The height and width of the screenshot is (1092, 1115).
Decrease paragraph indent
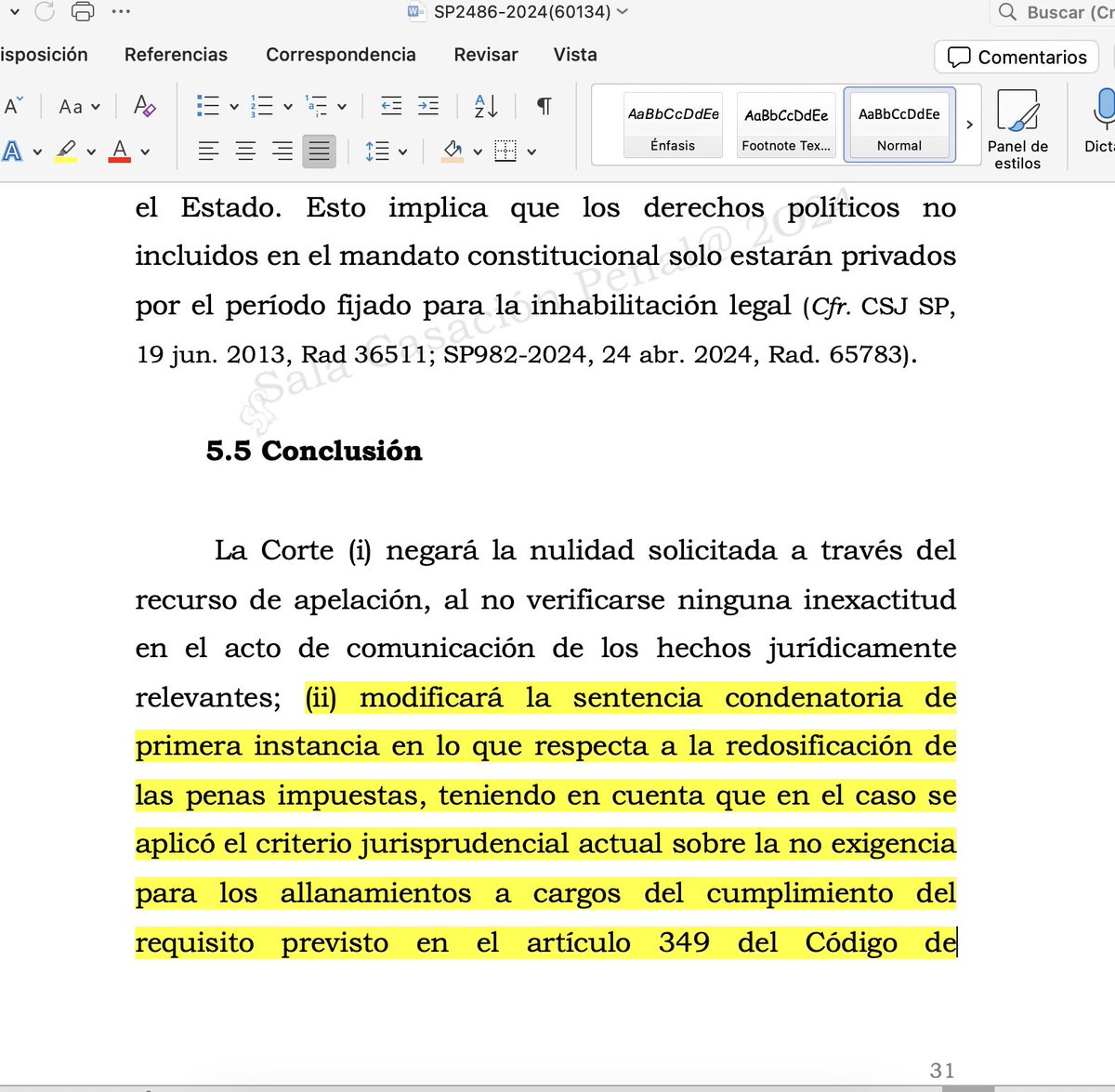[391, 105]
